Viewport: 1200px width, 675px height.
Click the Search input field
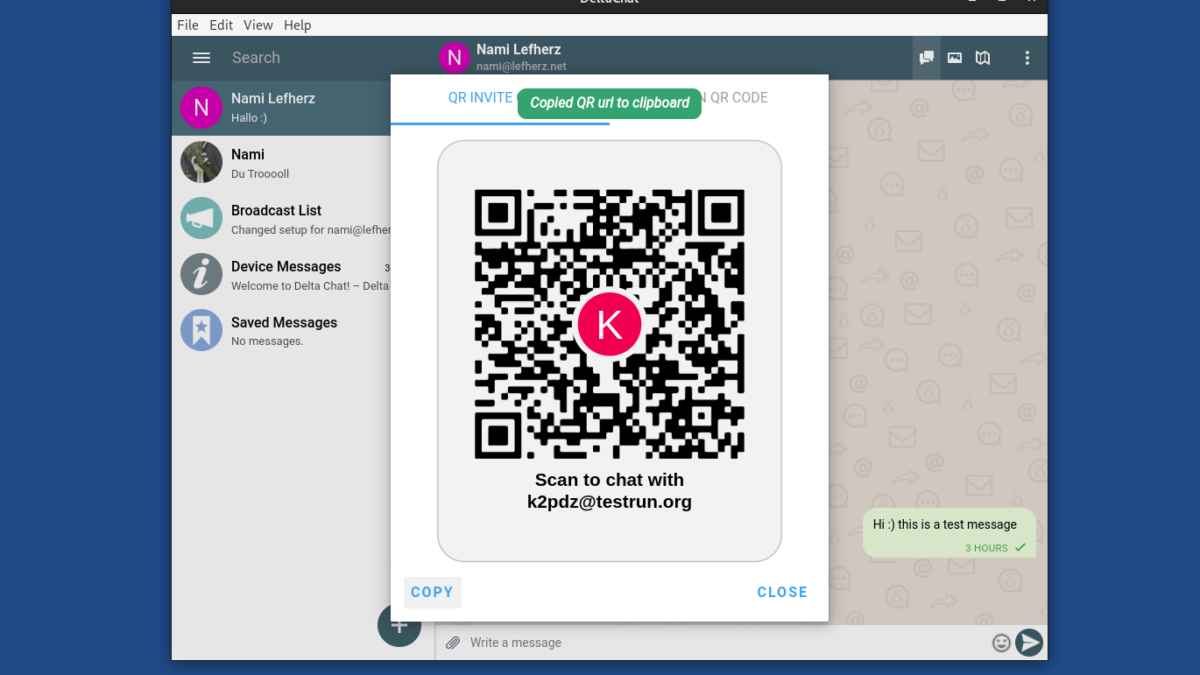tap(256, 57)
